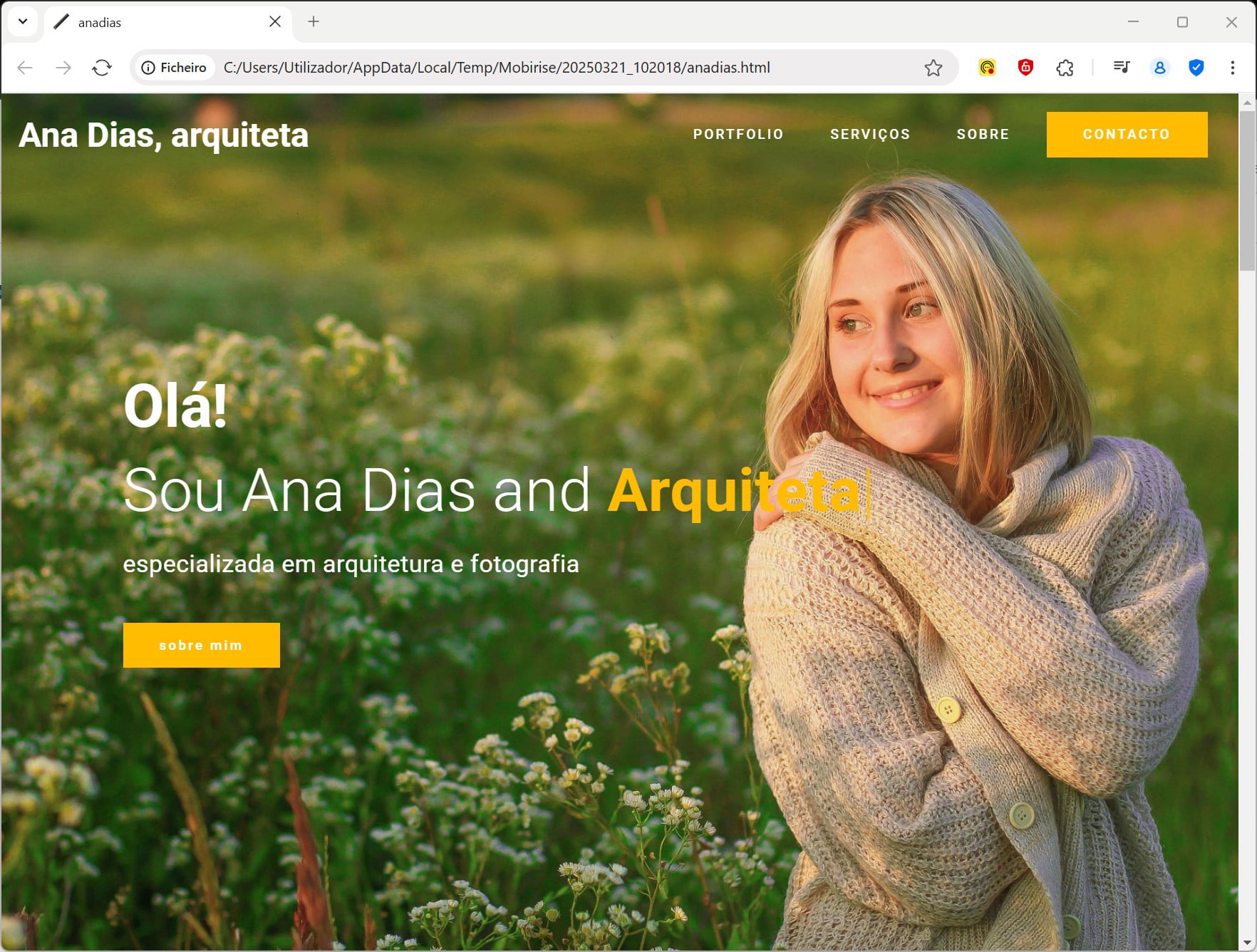The width and height of the screenshot is (1257, 952).
Task: Navigate to the SOBRE menu item
Action: (983, 134)
